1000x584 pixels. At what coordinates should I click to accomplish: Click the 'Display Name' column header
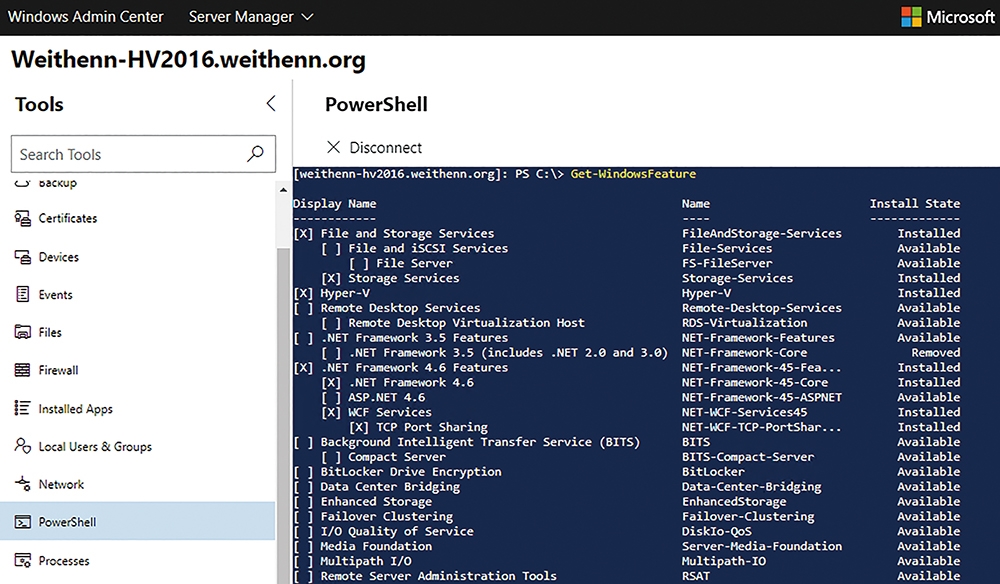334,204
